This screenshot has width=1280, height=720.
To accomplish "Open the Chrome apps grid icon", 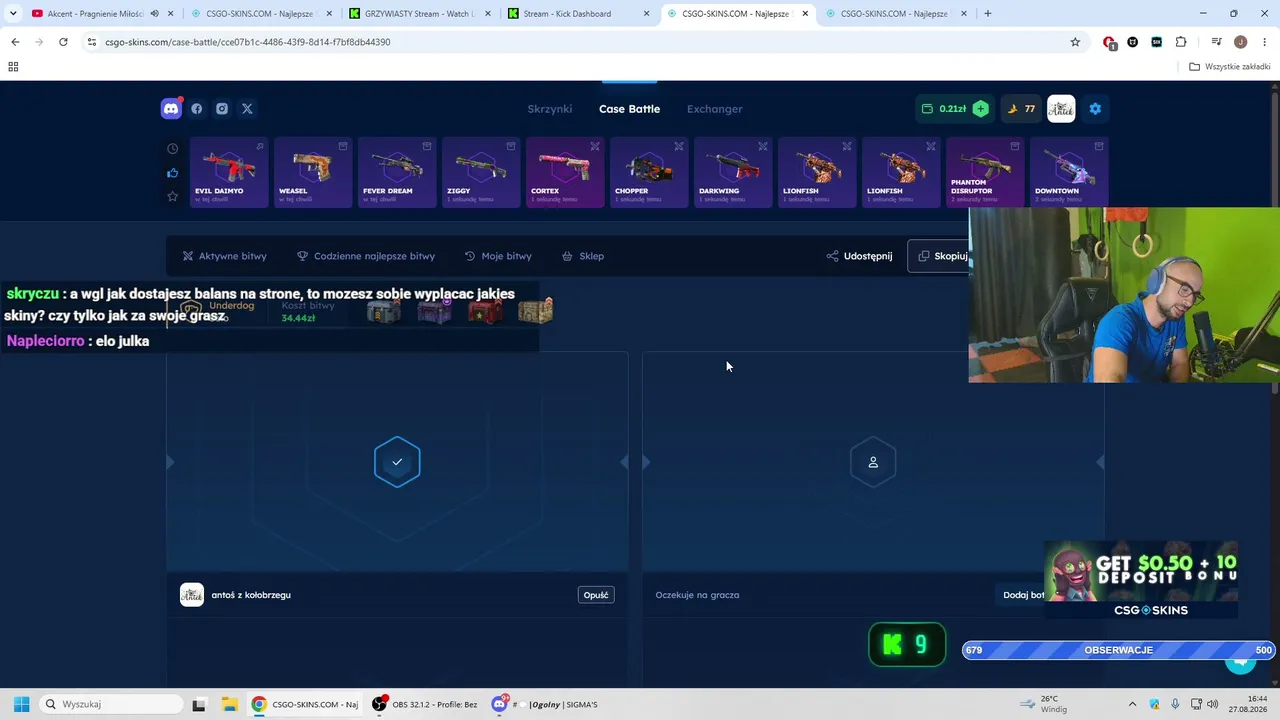I will (13, 67).
